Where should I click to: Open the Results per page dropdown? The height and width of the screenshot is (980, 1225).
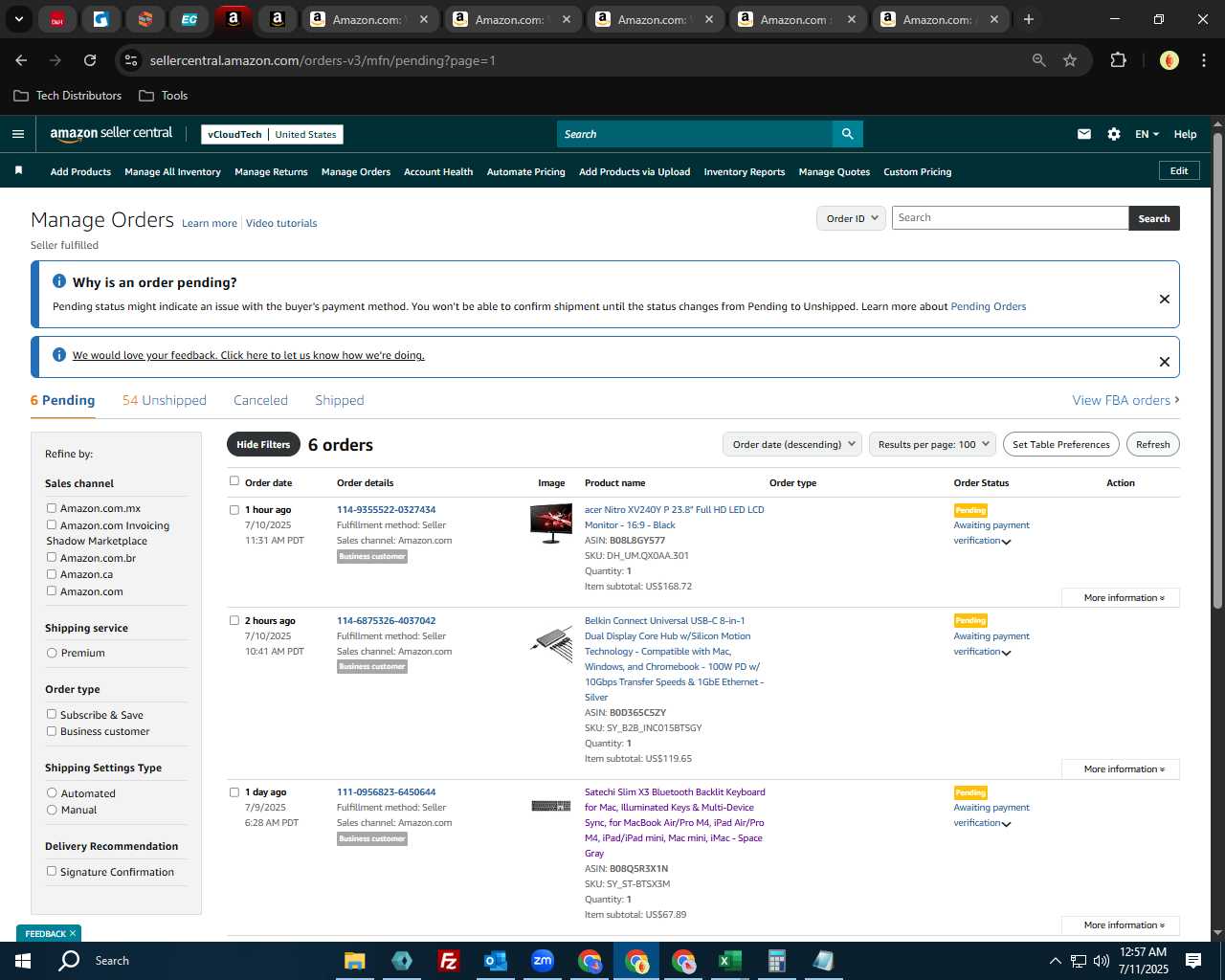coord(933,444)
